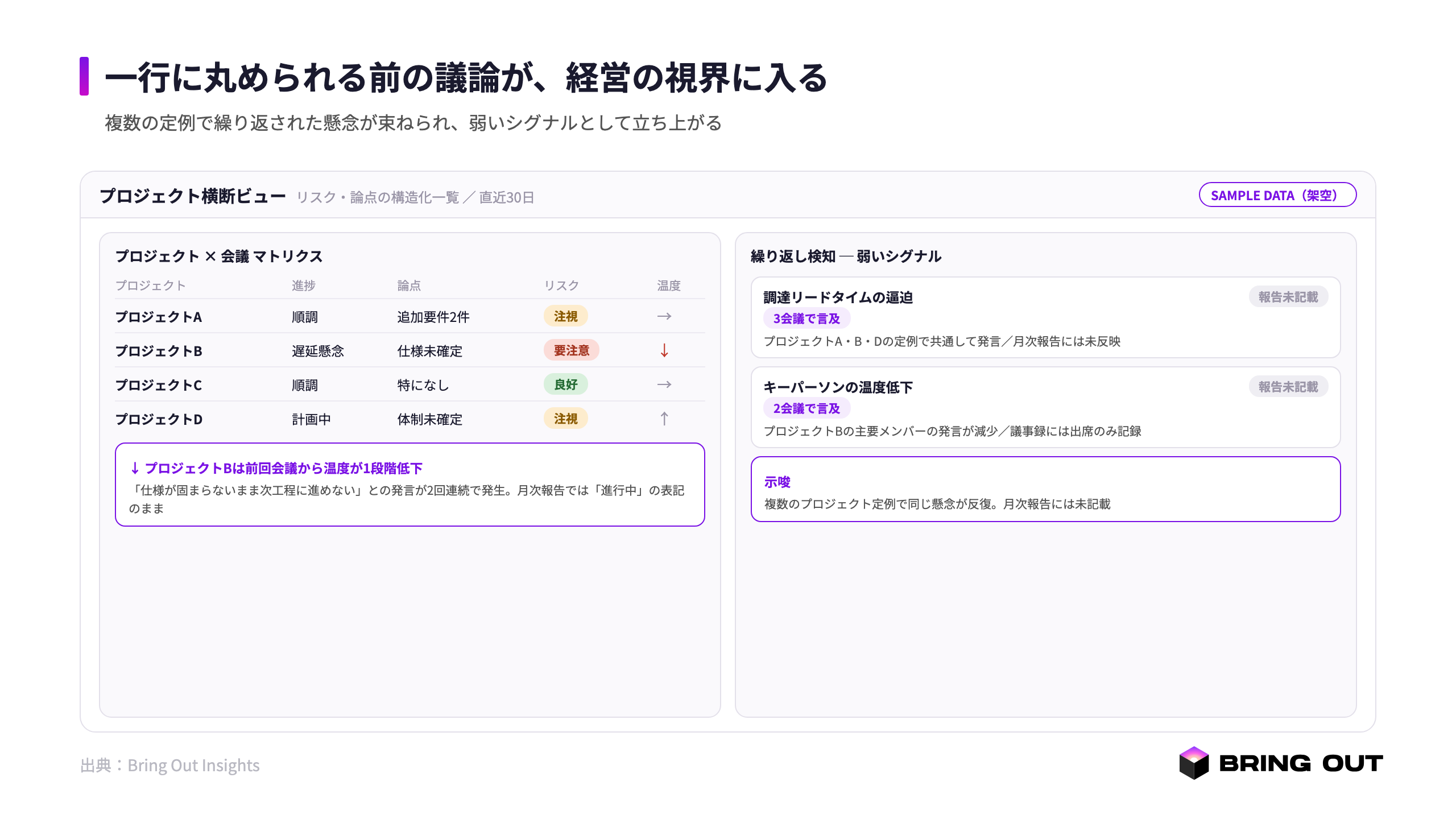Click the 順調 progress cell for プロジェクトC
This screenshot has width=1456, height=819.
coord(305,385)
